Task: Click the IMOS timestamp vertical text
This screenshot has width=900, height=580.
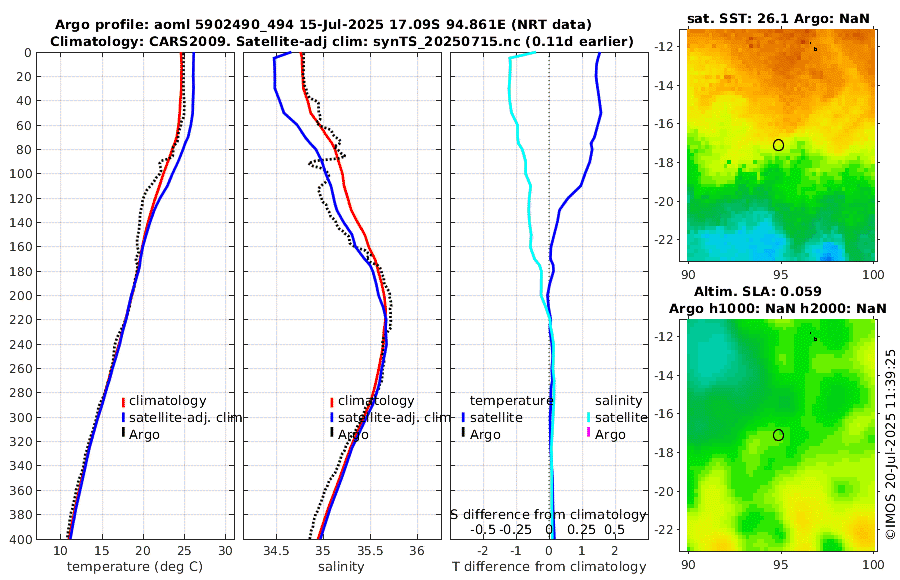Action: 890,444
